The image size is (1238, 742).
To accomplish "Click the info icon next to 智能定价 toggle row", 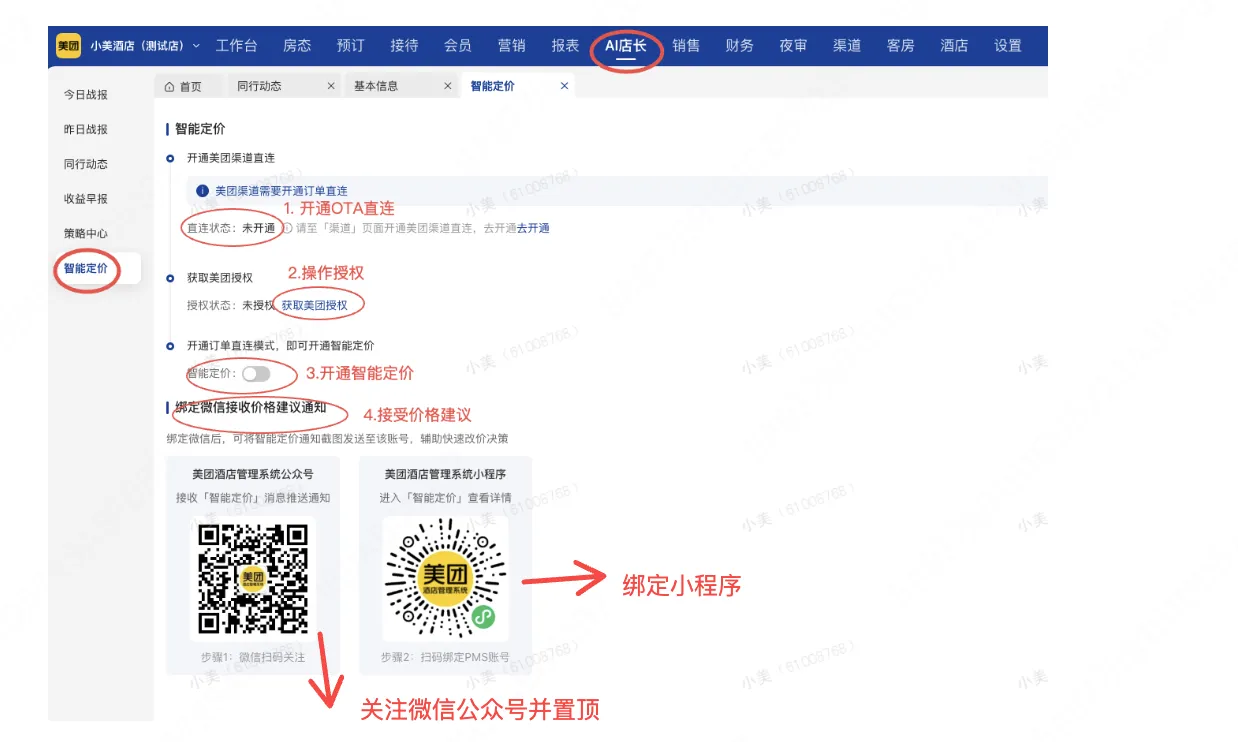I will click(170, 344).
